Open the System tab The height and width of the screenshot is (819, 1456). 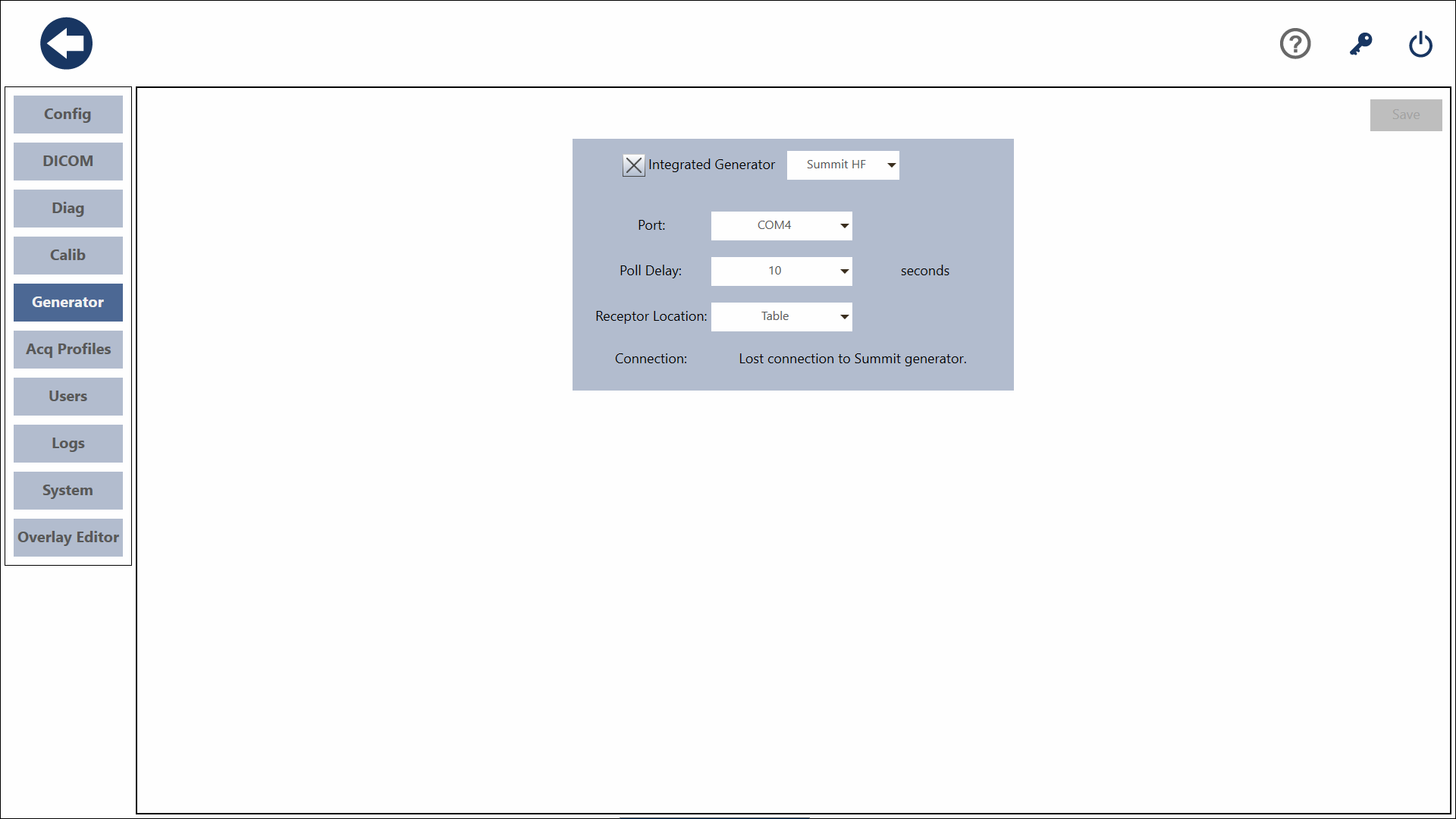coord(68,491)
